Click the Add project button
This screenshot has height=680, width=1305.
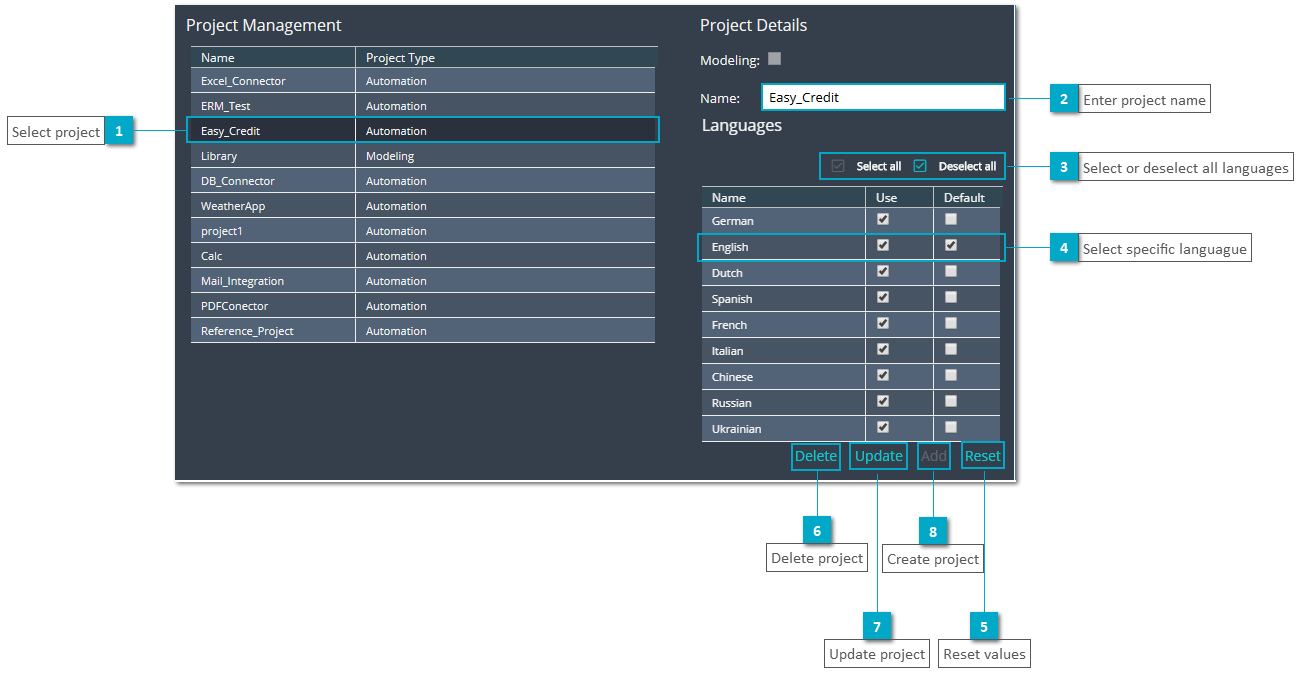click(934, 456)
